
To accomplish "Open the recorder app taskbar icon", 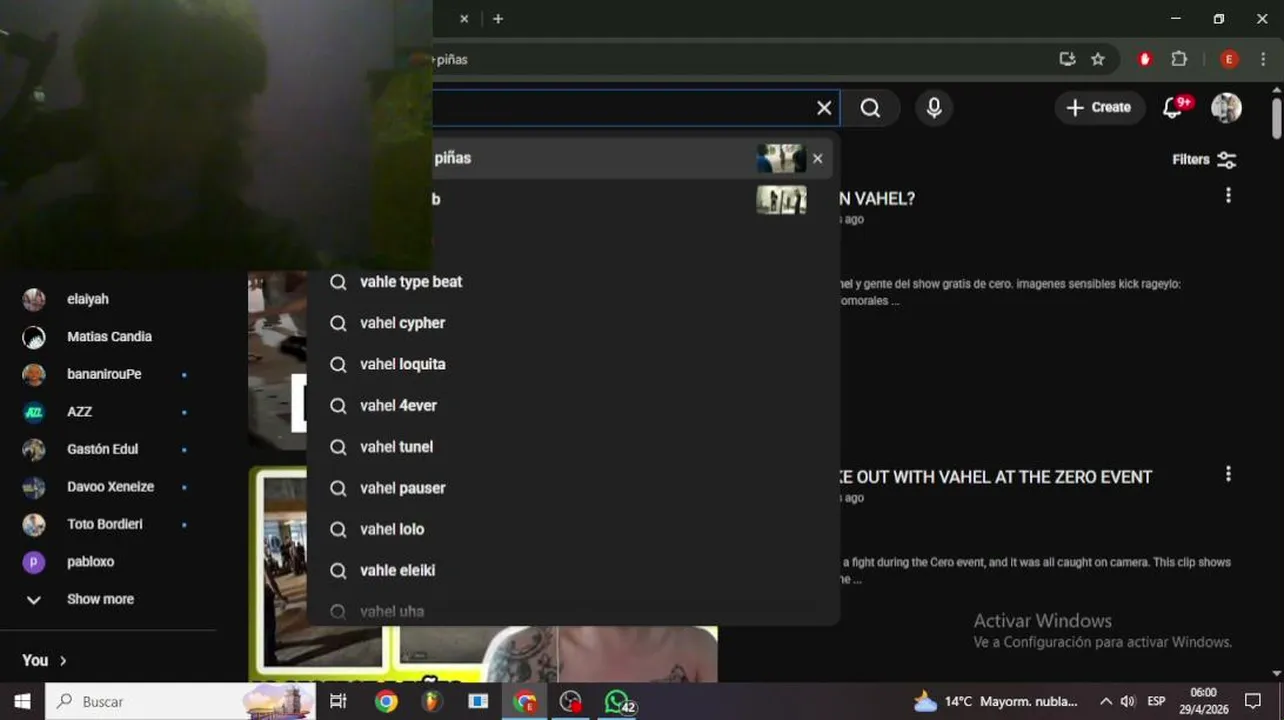I will [571, 701].
